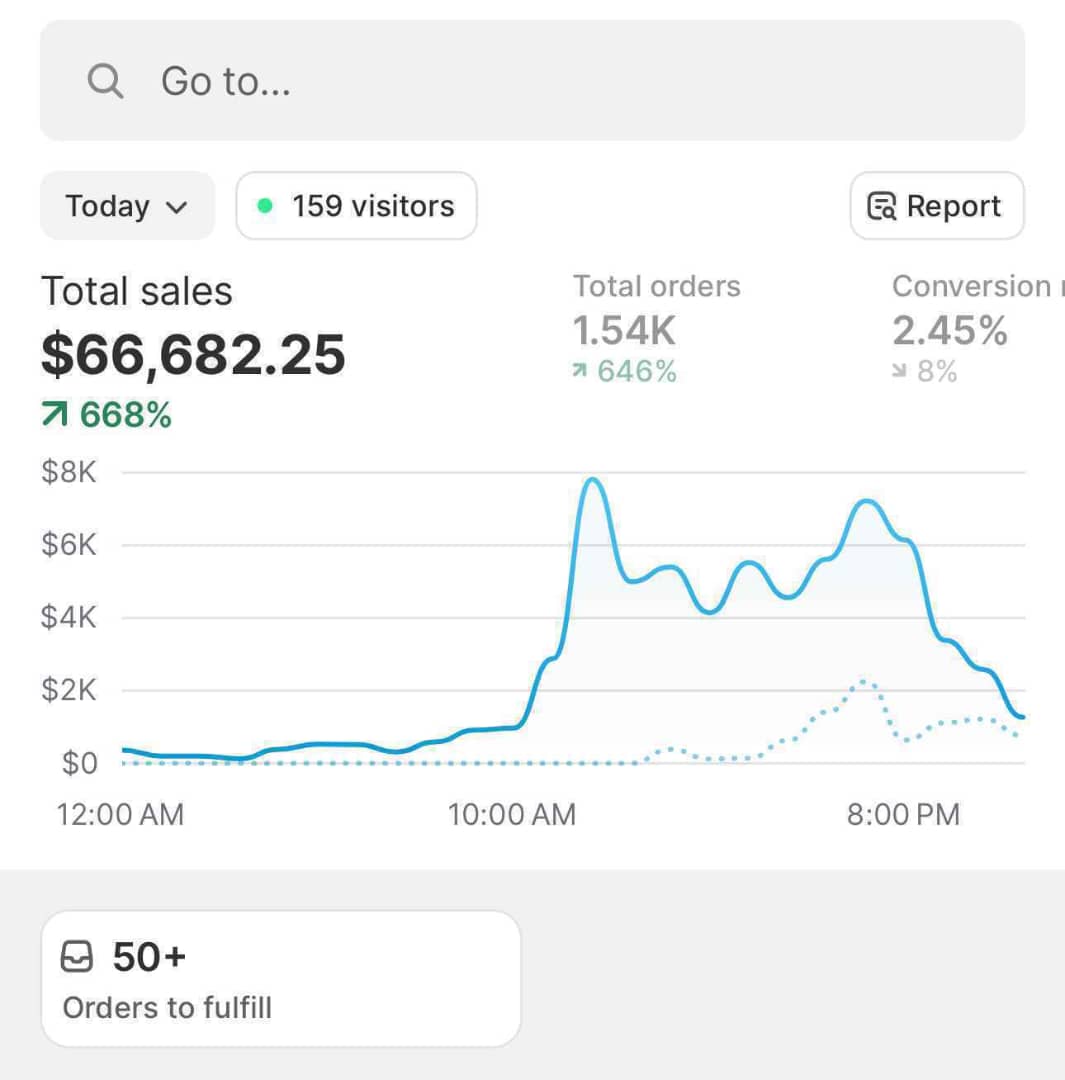Viewport: 1065px width, 1080px height.
Task: Select the Total sales metric
Action: [137, 292]
